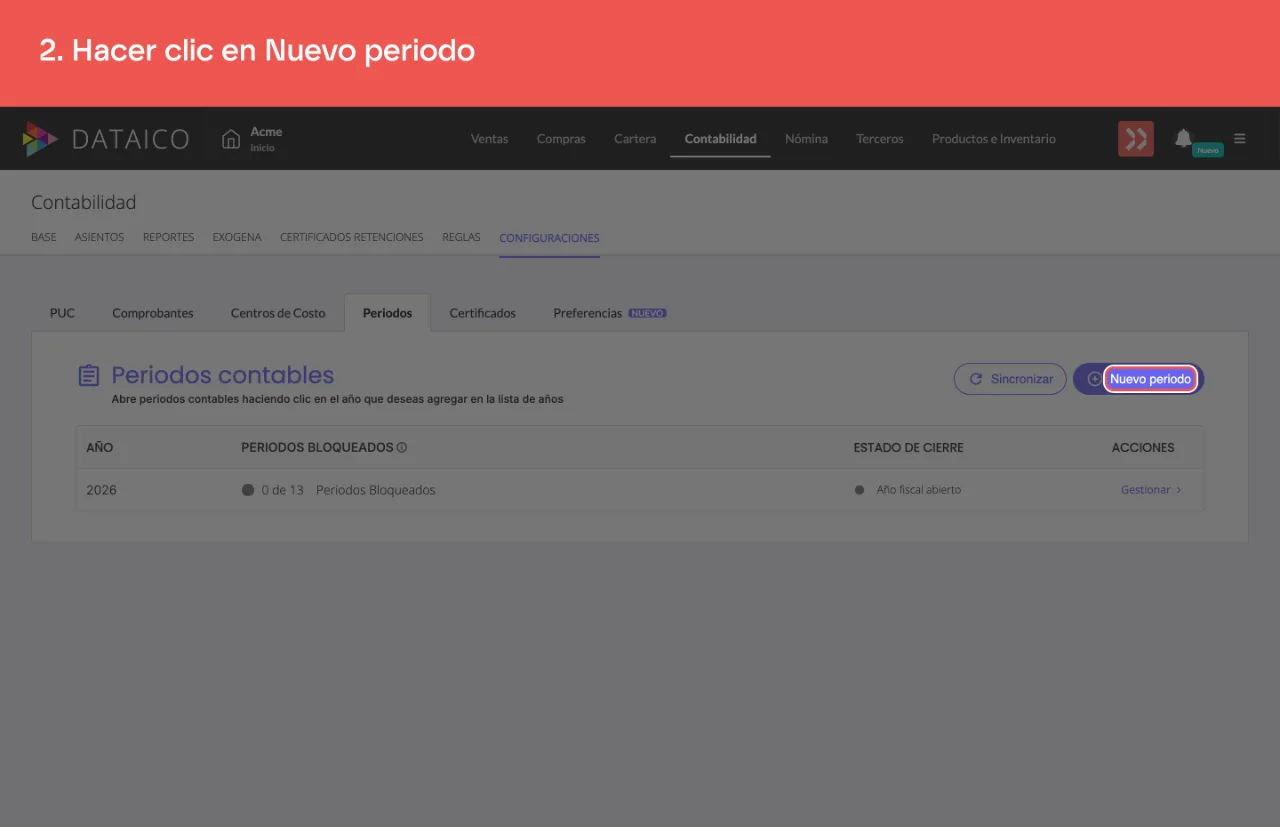Open the Preferencias tab
This screenshot has height=827, width=1280.
609,313
